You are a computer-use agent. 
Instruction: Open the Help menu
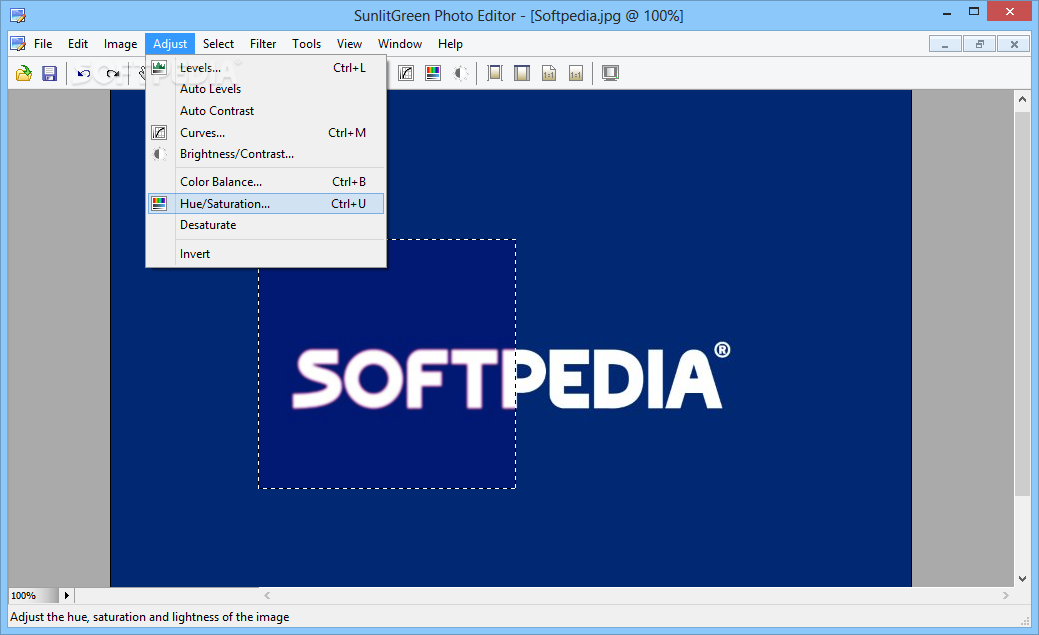coord(450,44)
